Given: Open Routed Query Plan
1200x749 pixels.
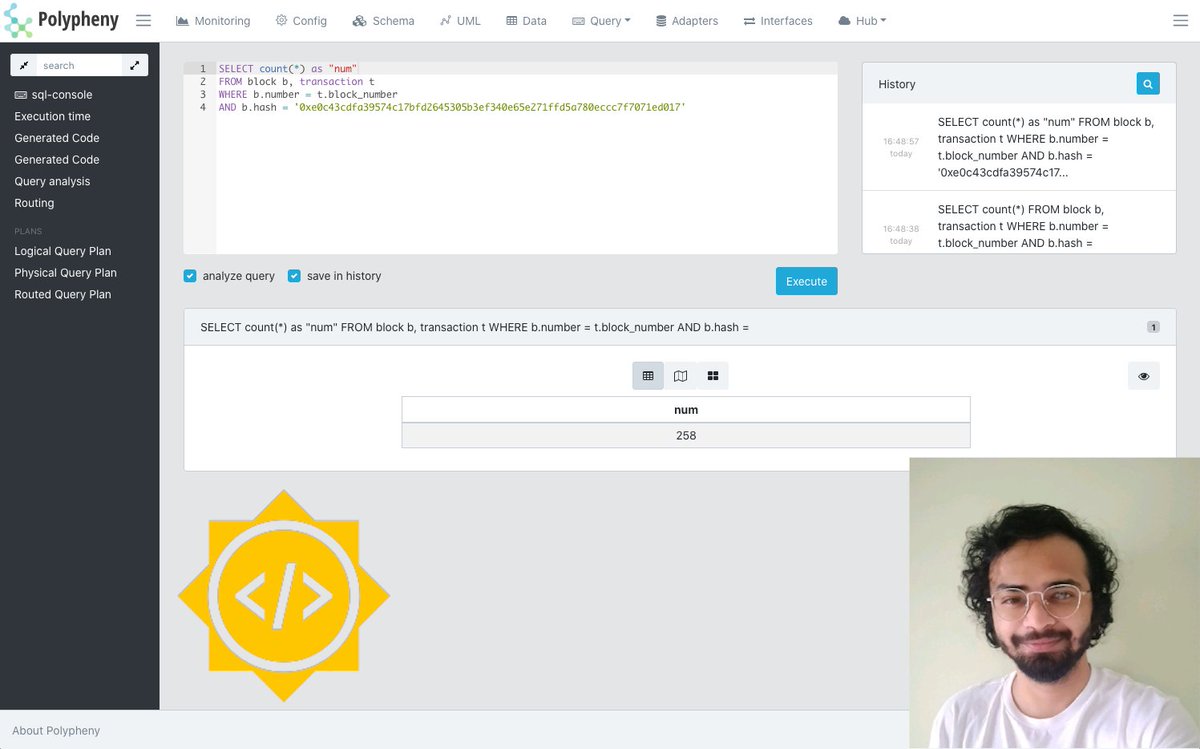Looking at the screenshot, I should [x=62, y=295].
